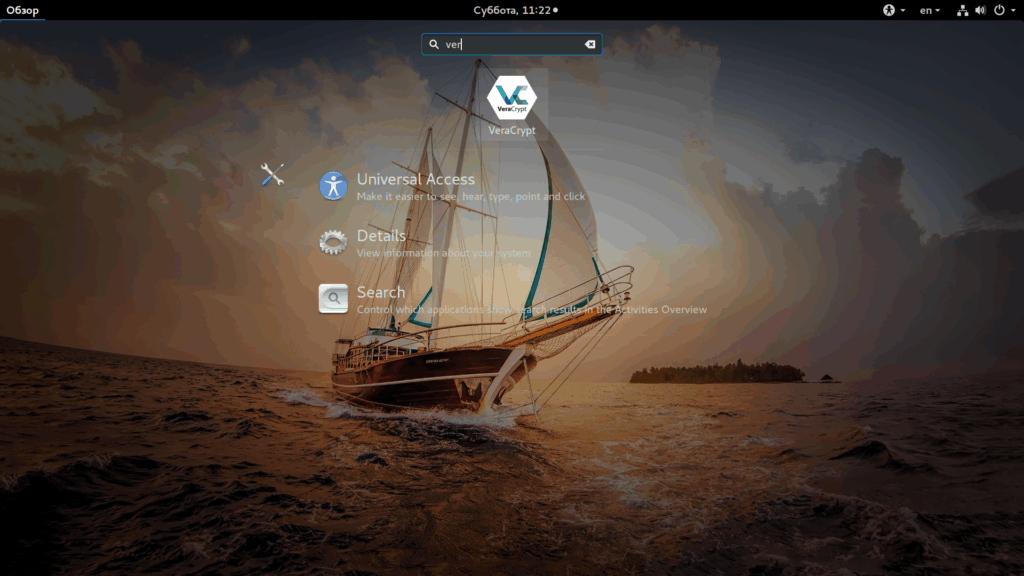
Task: Click inside the 'ver' search input field
Action: pos(511,44)
